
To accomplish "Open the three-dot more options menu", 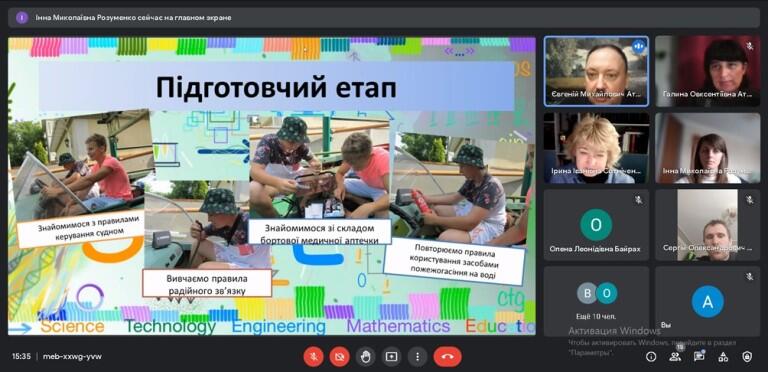I will click(x=417, y=356).
